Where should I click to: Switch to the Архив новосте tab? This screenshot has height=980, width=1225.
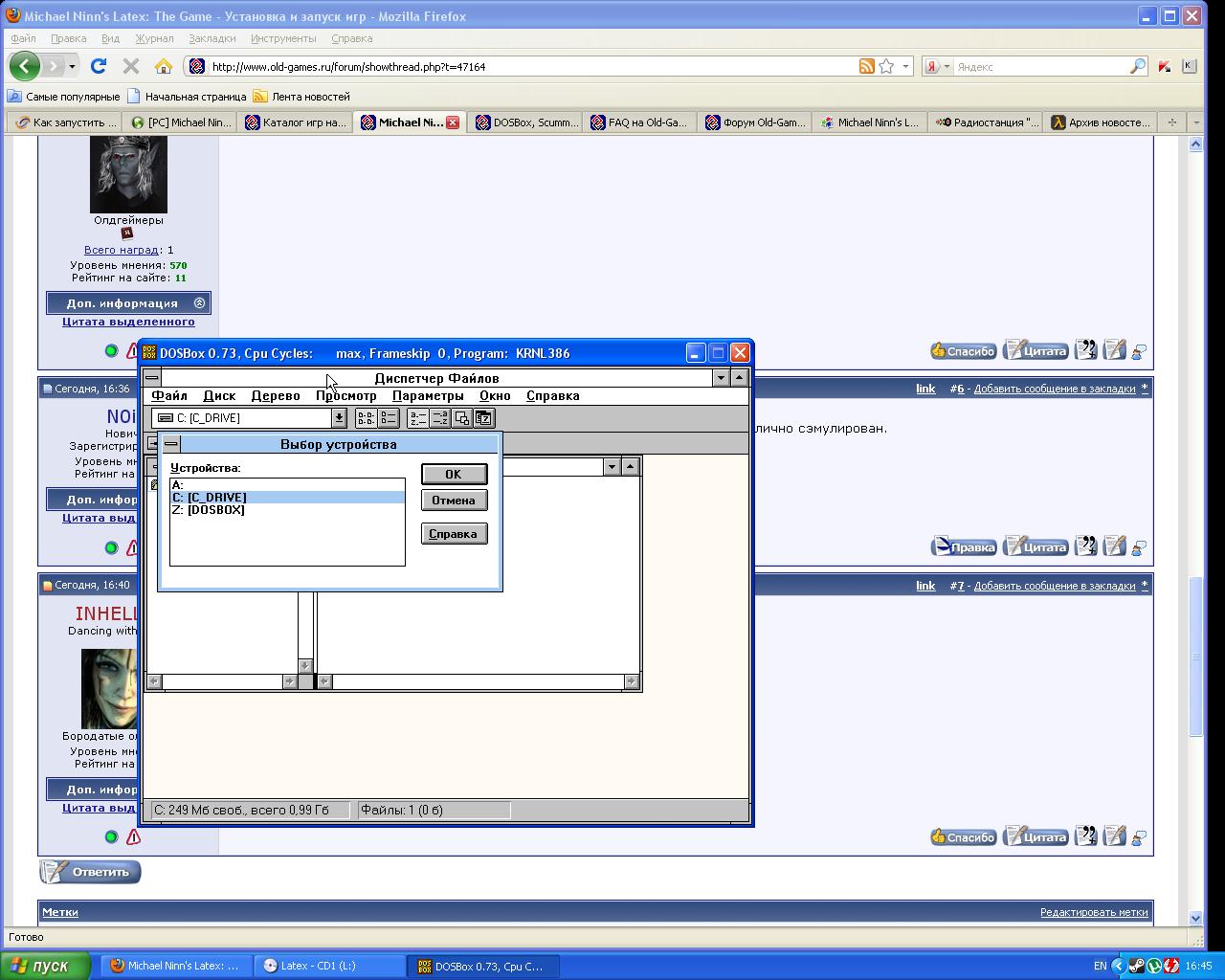point(1101,122)
